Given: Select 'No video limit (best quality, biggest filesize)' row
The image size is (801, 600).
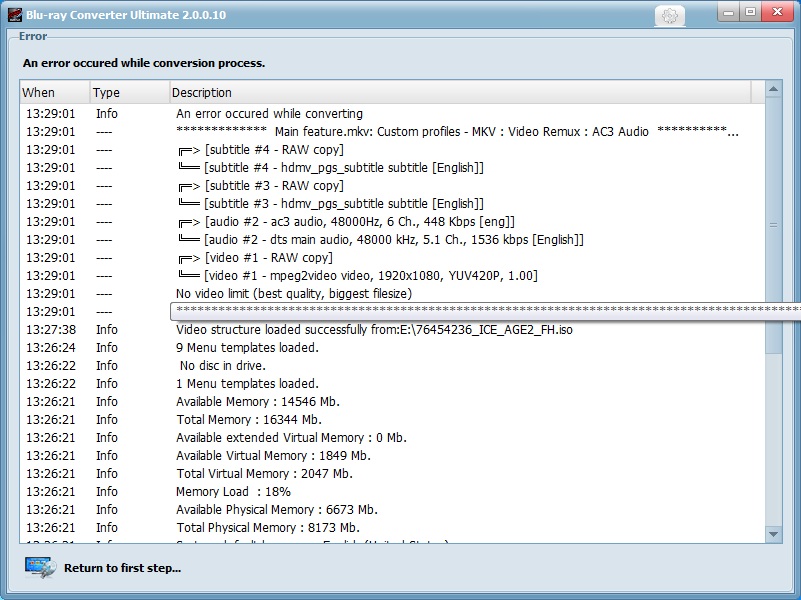Looking at the screenshot, I should click(x=392, y=294).
